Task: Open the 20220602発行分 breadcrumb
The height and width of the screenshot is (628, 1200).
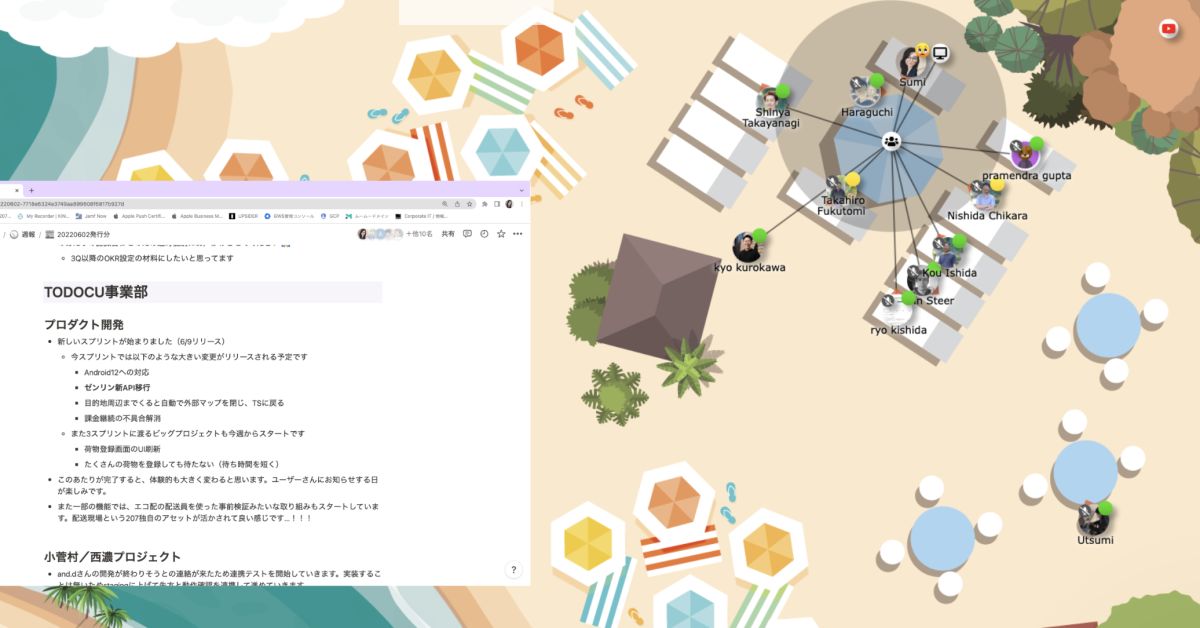Action: click(78, 234)
